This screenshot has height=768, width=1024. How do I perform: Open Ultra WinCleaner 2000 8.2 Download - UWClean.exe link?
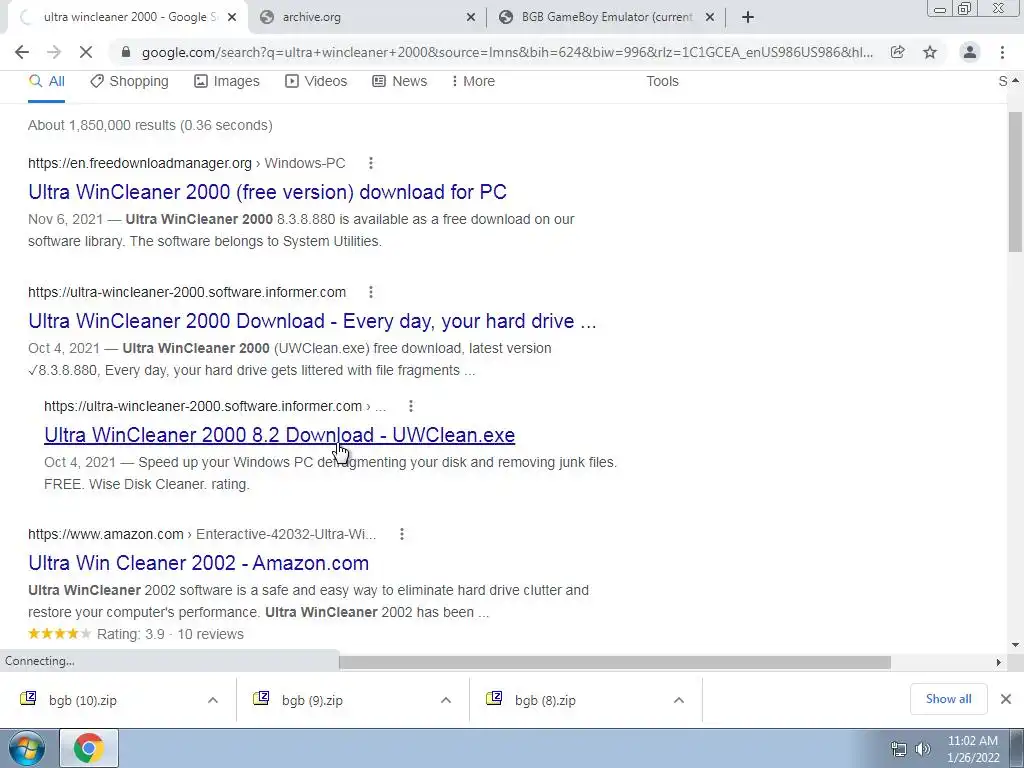[x=280, y=434]
